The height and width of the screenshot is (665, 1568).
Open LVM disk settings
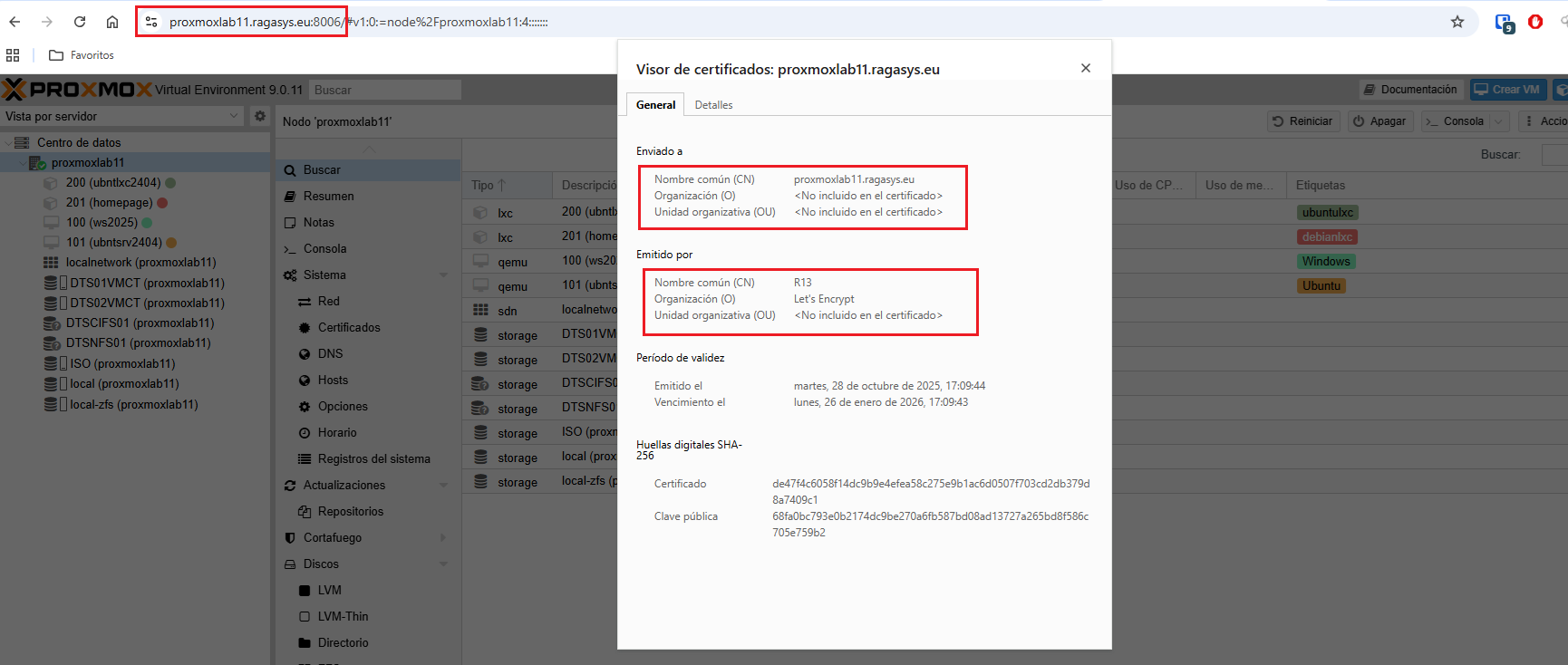[x=368, y=590]
